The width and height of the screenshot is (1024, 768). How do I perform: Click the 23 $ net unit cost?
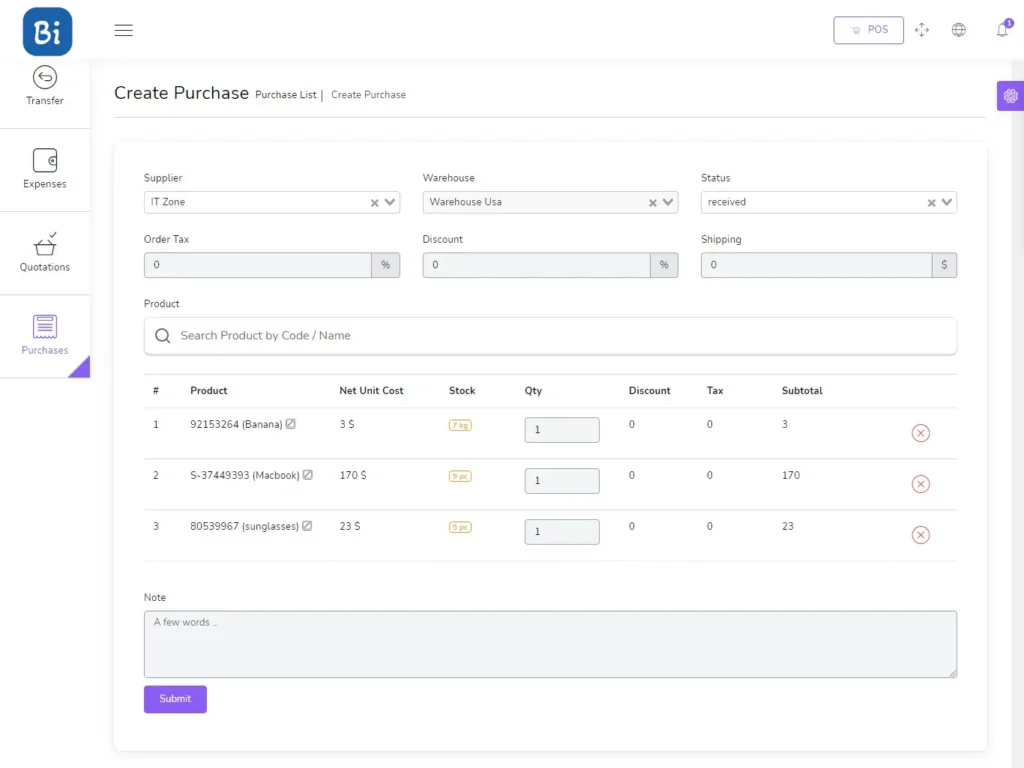point(349,526)
